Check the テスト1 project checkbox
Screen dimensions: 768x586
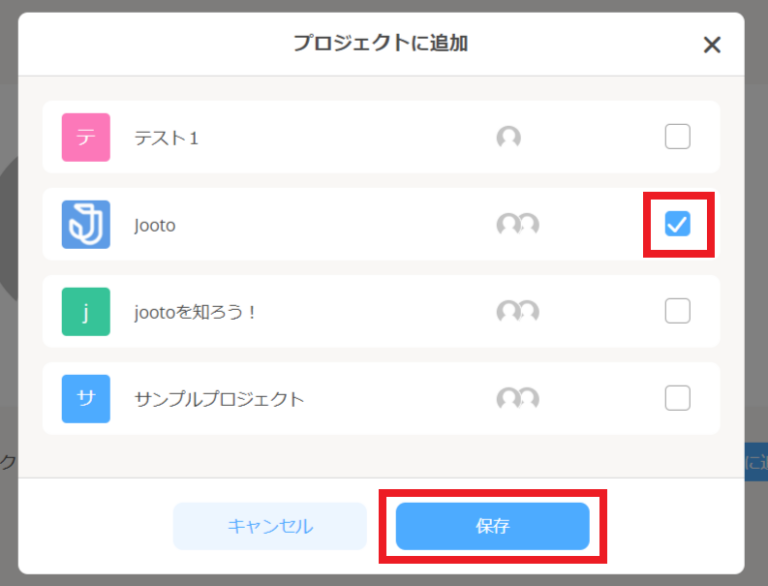pos(678,137)
